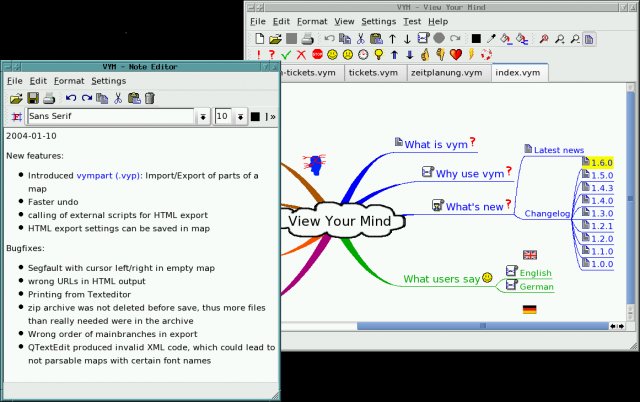The image size is (640, 402).
Task: Click the red magnifier reset zoom icon
Action: tap(544, 39)
